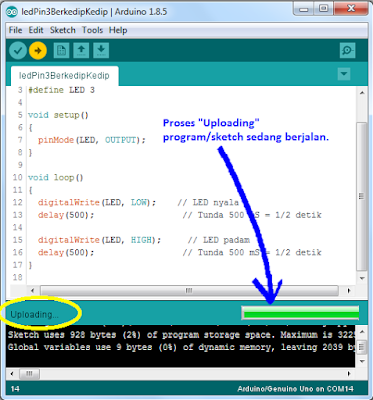
Task: Click the Upload arrow button
Action: pos(38,51)
